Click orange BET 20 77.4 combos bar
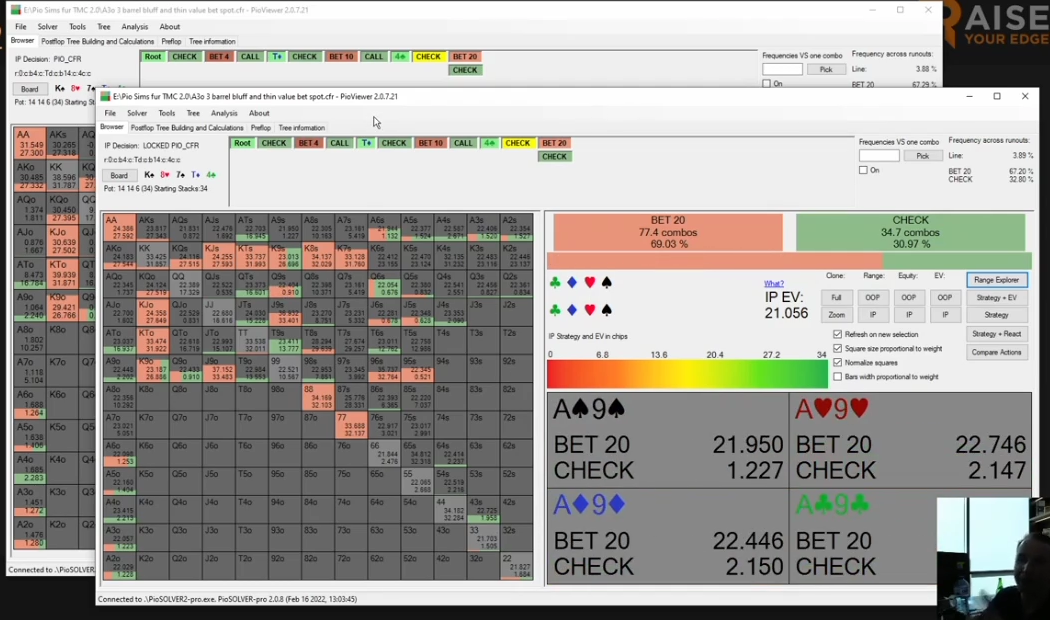Viewport: 1050px width, 620px height. tap(668, 232)
